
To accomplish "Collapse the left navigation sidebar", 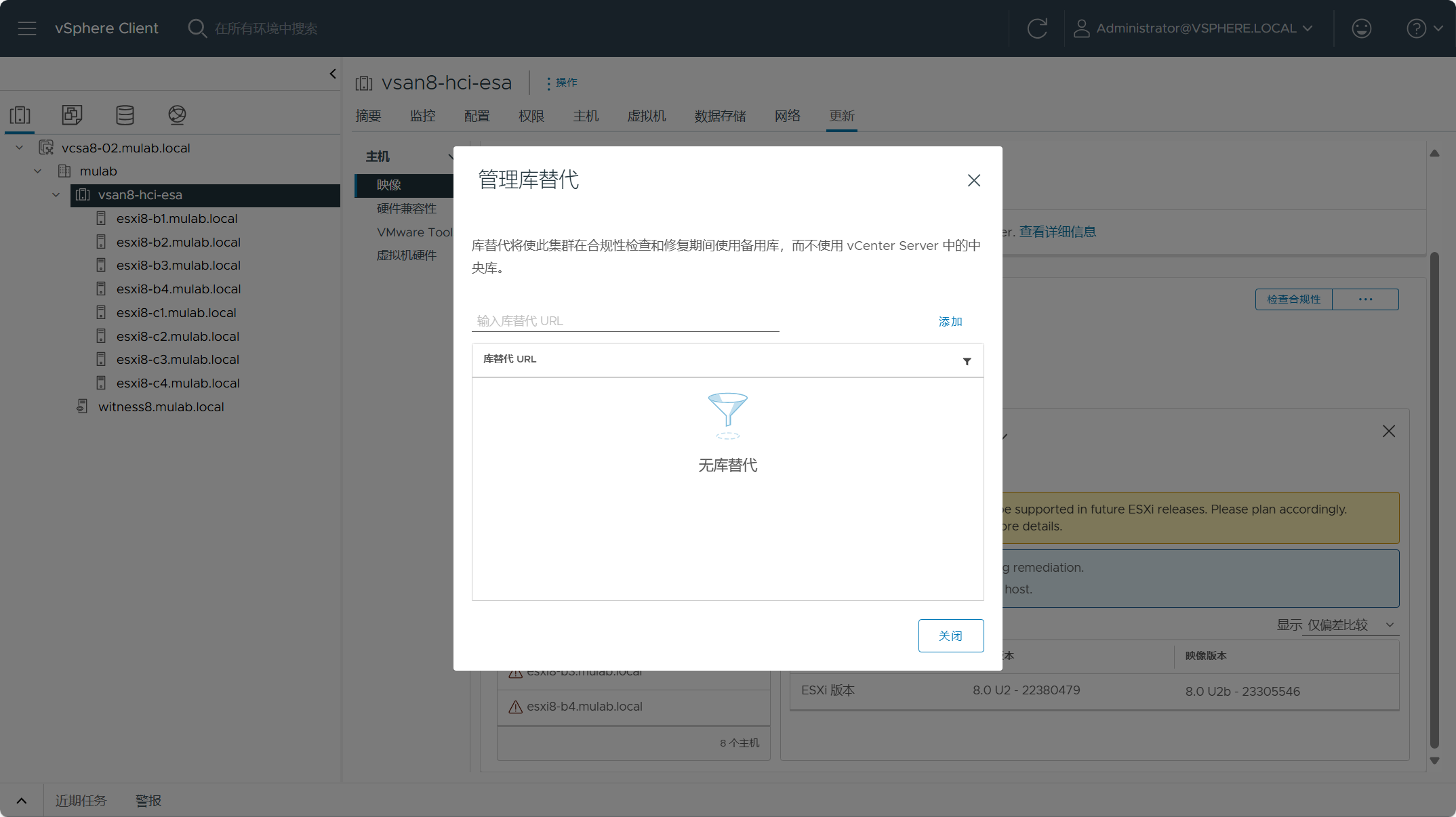I will pyautogui.click(x=333, y=74).
